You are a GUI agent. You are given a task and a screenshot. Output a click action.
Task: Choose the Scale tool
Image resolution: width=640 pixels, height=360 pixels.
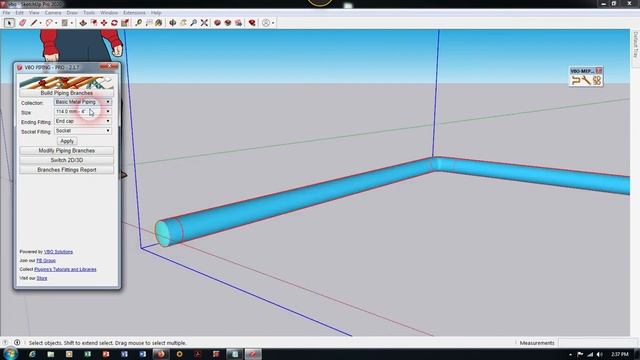125,23
